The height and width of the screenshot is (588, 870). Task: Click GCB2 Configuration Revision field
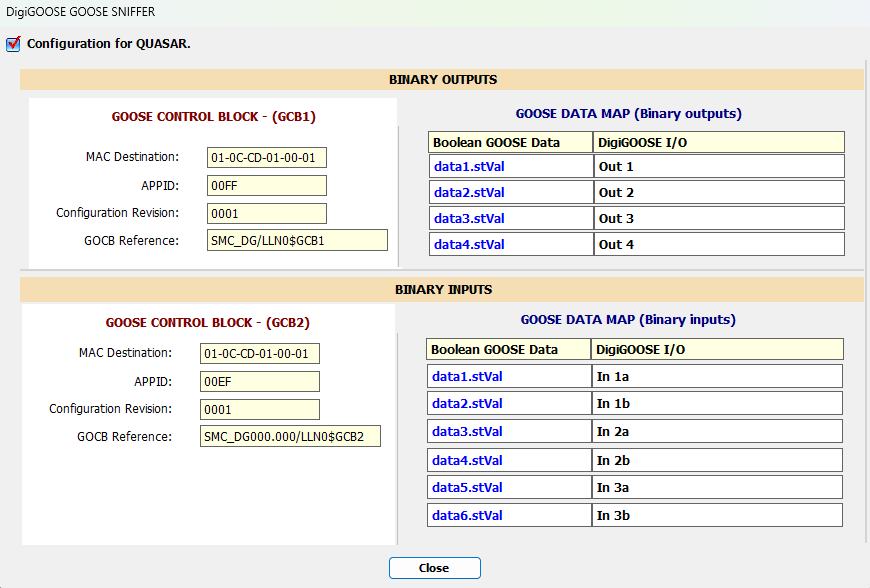260,410
